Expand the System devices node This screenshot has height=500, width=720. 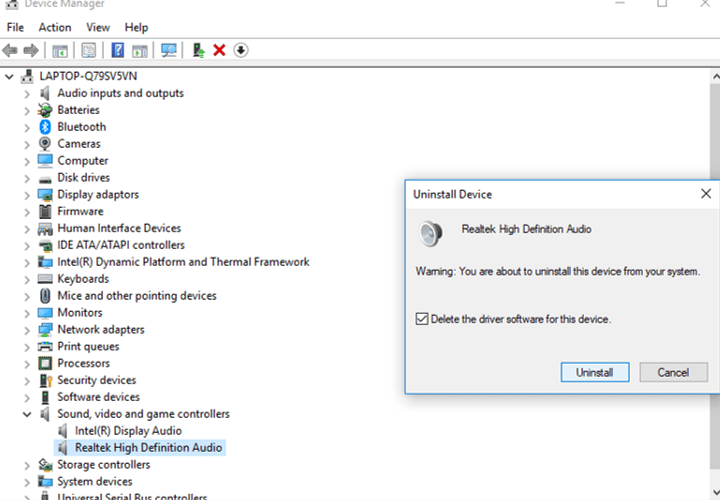27,482
